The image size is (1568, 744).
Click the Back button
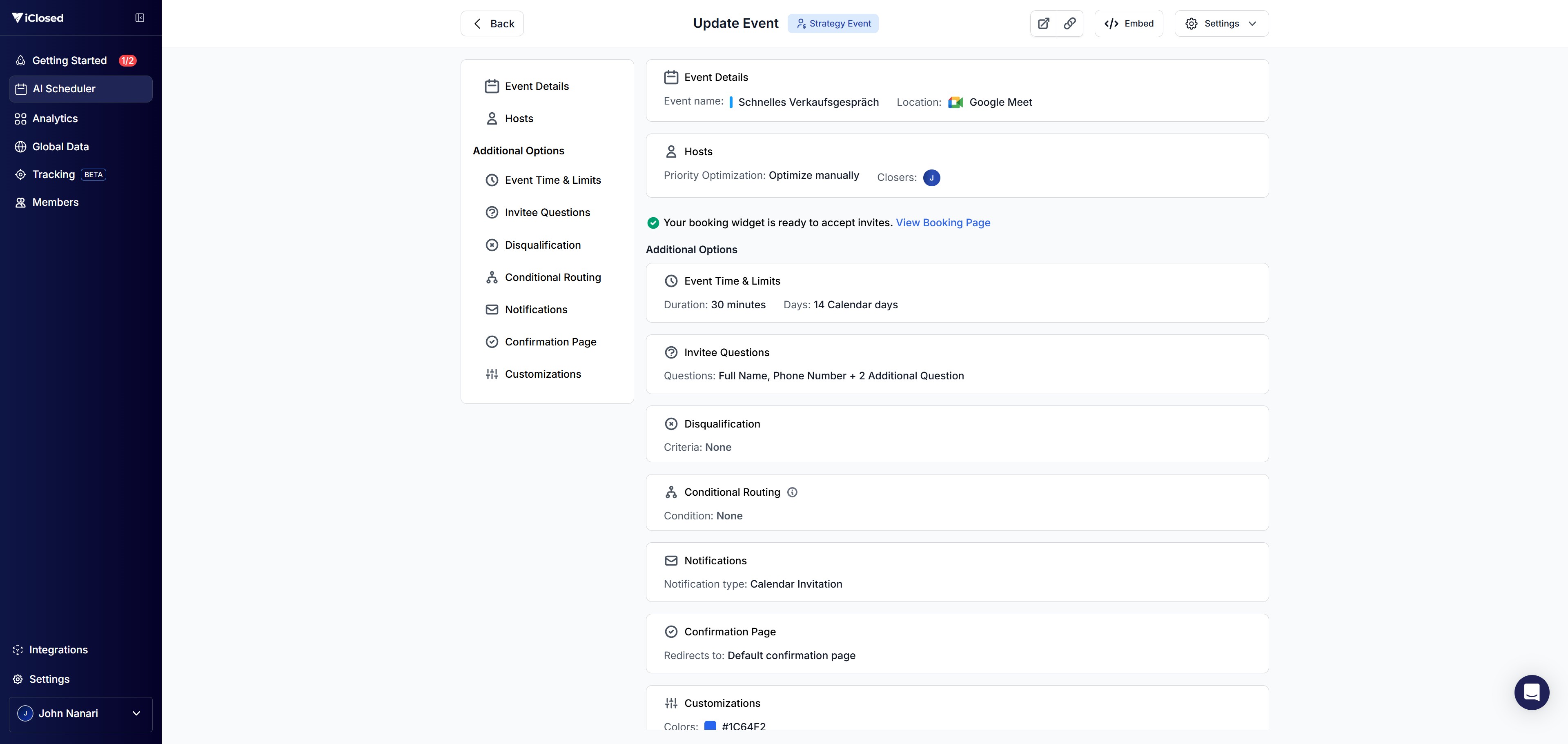point(492,23)
